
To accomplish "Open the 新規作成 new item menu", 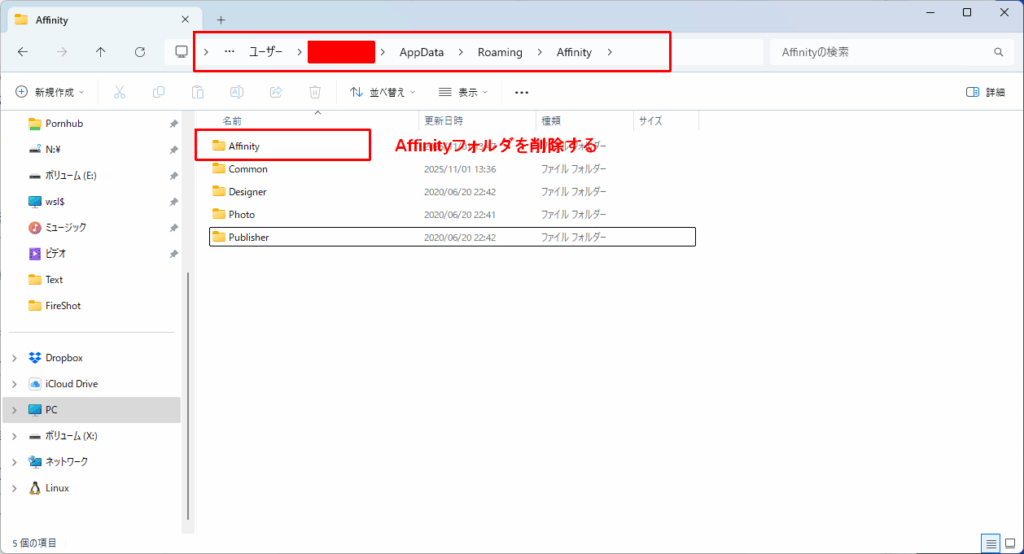I will pyautogui.click(x=50, y=92).
